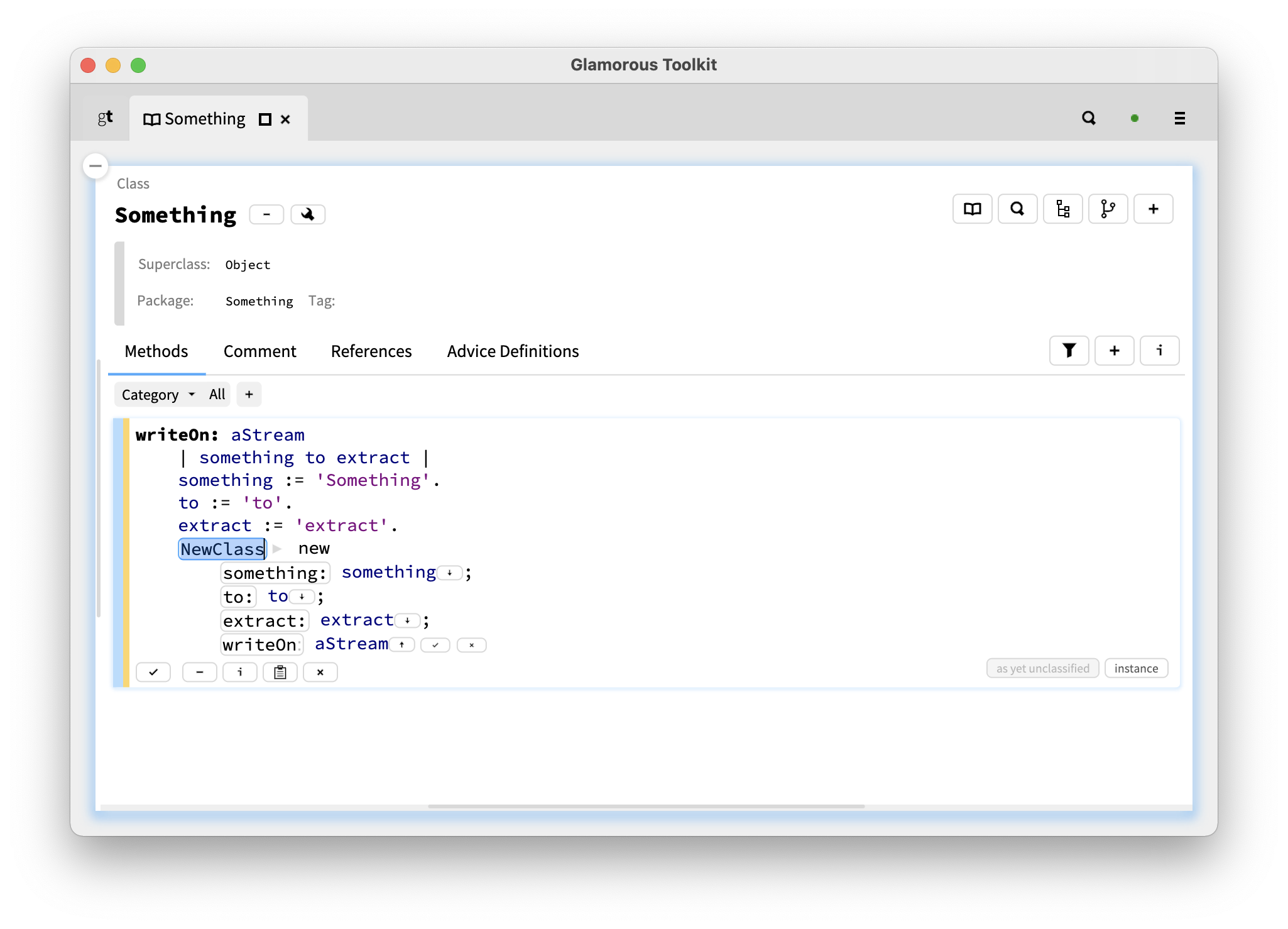Click the 'new' message in code
This screenshot has width=1288, height=929.
[x=314, y=549]
